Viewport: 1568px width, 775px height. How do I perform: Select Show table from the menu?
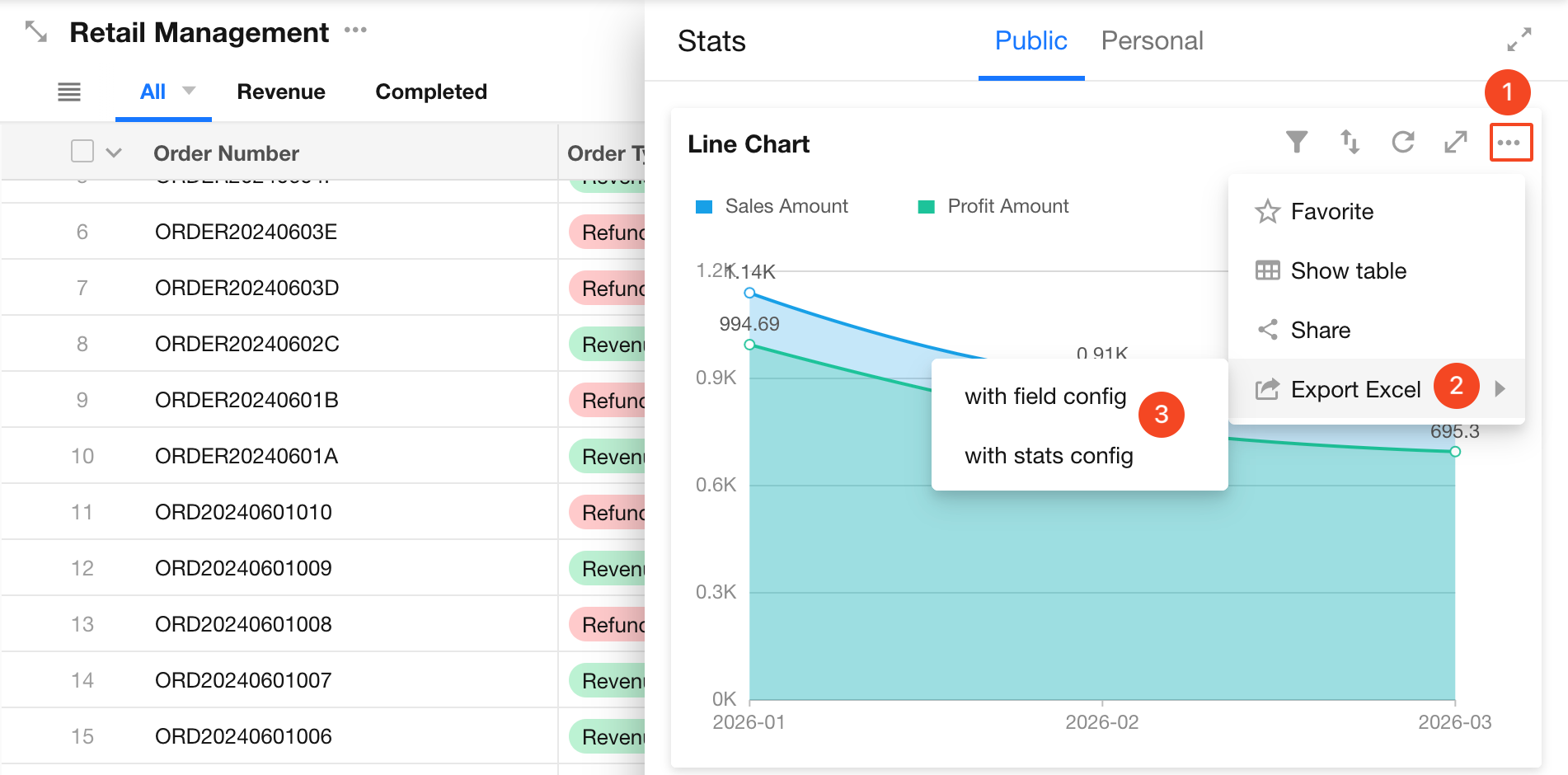(x=1348, y=270)
